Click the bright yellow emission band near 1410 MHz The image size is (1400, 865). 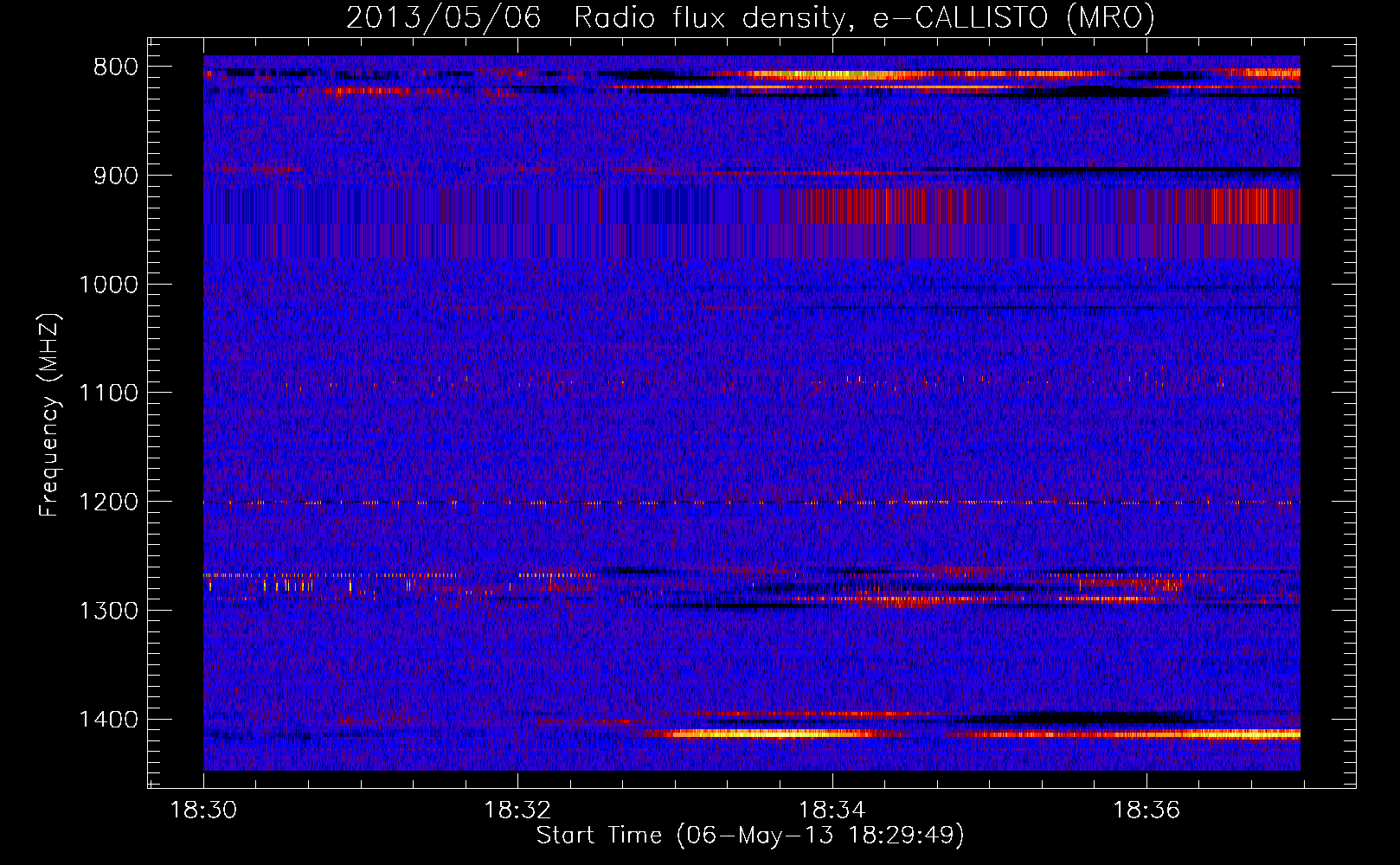[969, 734]
